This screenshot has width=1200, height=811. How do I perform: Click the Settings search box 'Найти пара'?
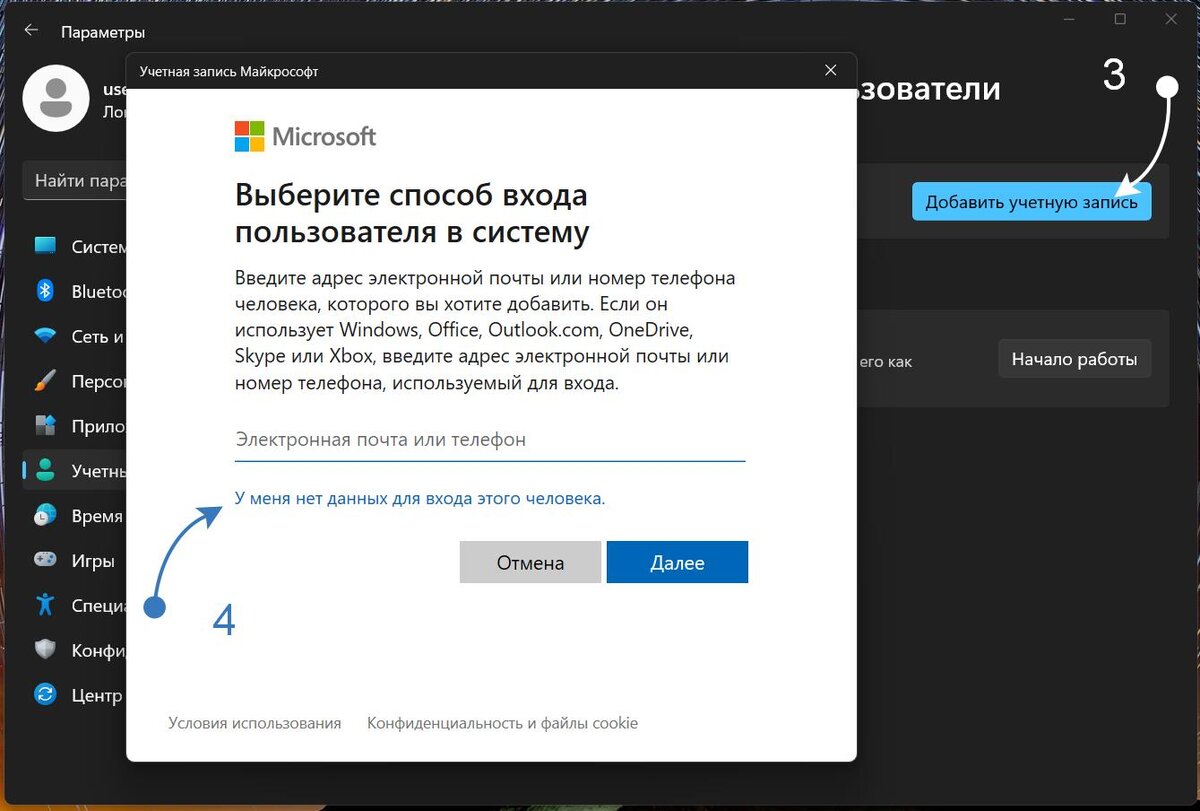coord(76,181)
